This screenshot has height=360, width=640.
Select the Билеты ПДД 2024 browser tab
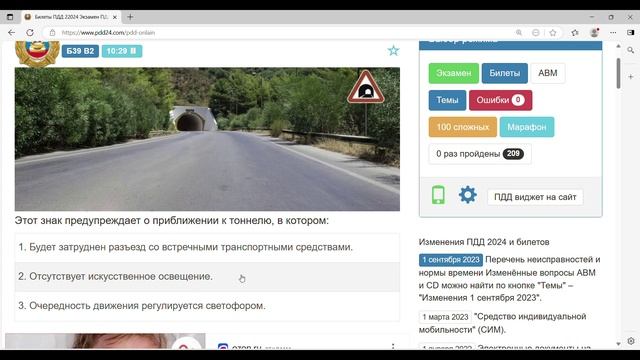[71, 17]
